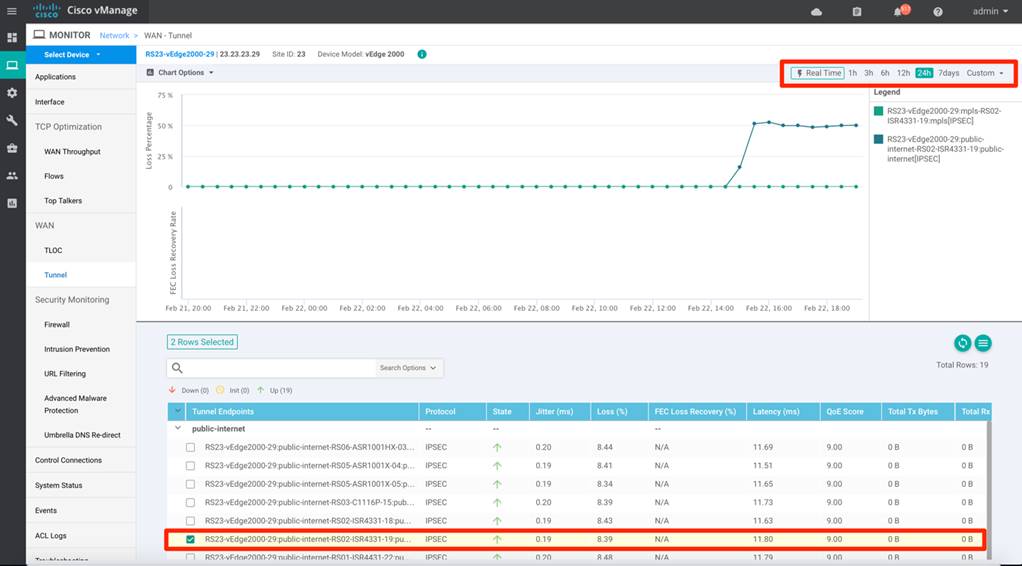Open the admin user dropdown
This screenshot has width=1022, height=566.
tap(990, 11)
